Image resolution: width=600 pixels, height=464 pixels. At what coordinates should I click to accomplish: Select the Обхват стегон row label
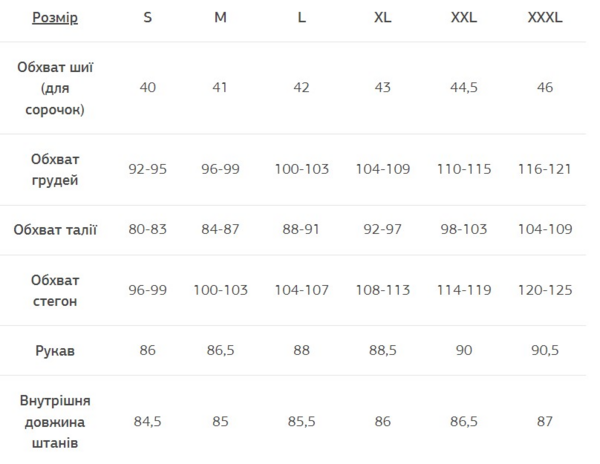click(x=55, y=291)
